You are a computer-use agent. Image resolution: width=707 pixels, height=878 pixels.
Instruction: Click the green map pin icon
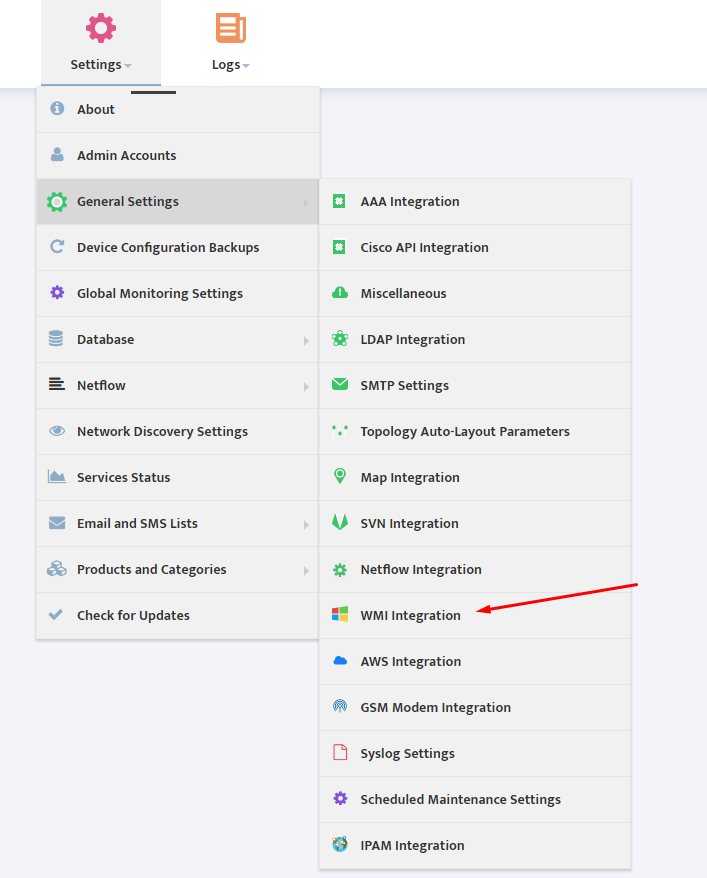tap(340, 476)
